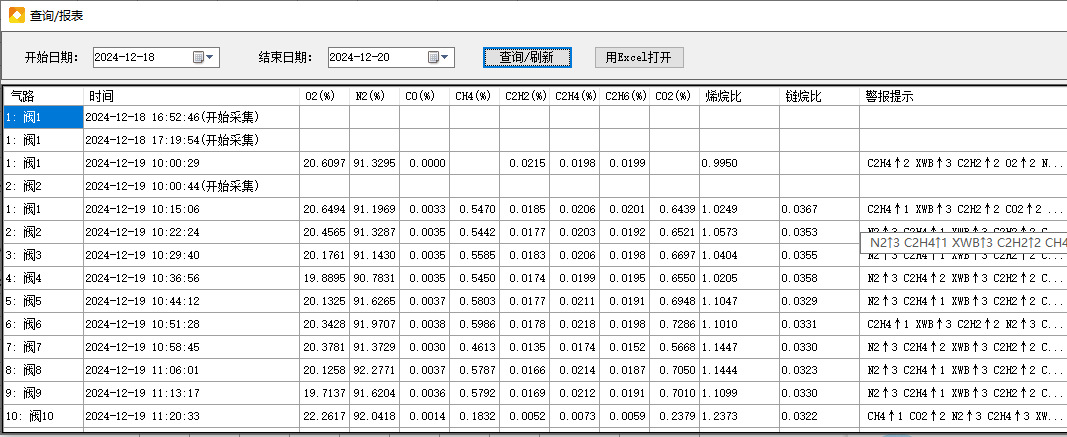This screenshot has height=437, width=1067.
Task: Select the 3: 阀3 row cell
Action: 44,255
